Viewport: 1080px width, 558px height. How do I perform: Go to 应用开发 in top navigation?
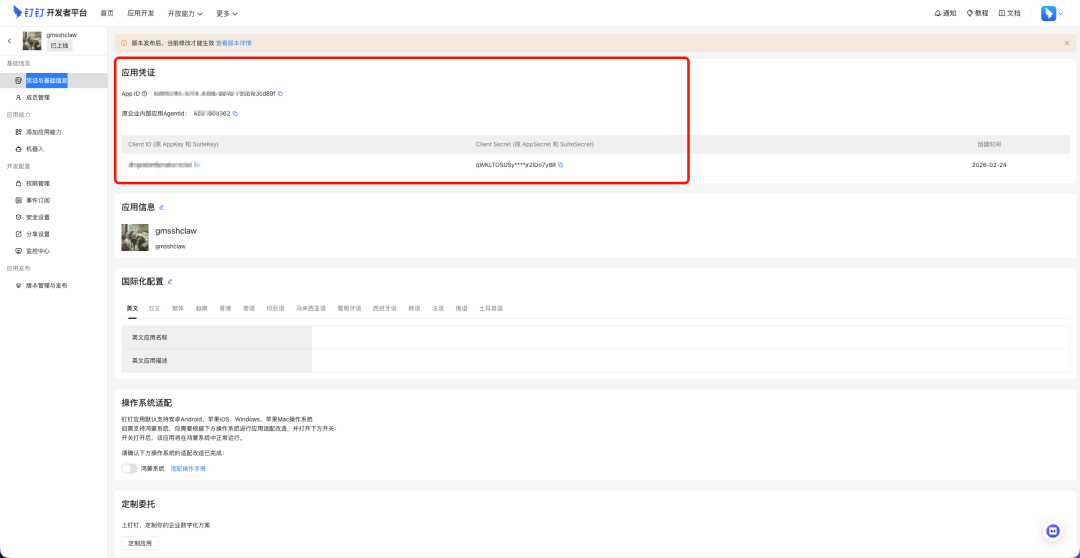pyautogui.click(x=141, y=13)
